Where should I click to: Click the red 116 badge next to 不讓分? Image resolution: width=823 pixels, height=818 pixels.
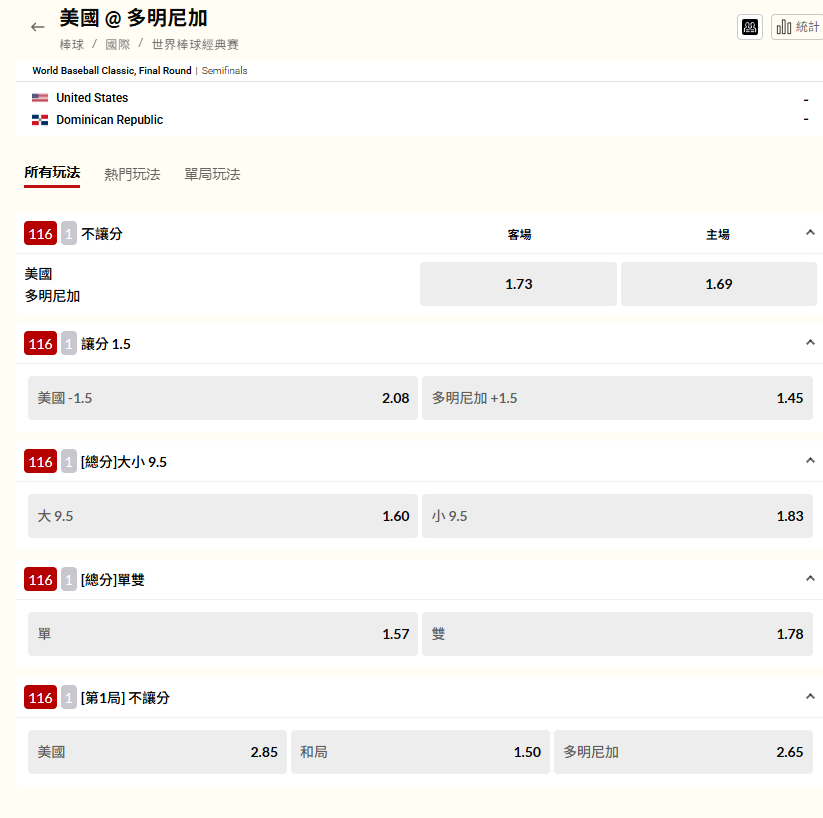(40, 234)
